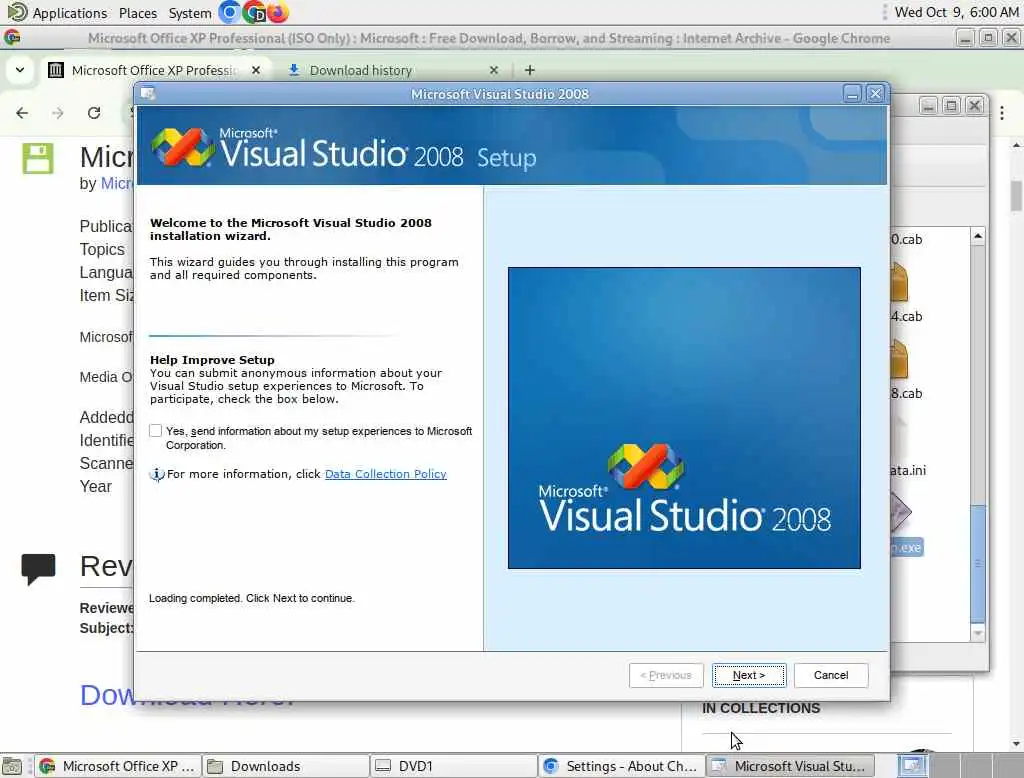Select the highlighted .exe file in file manager

tap(907, 547)
